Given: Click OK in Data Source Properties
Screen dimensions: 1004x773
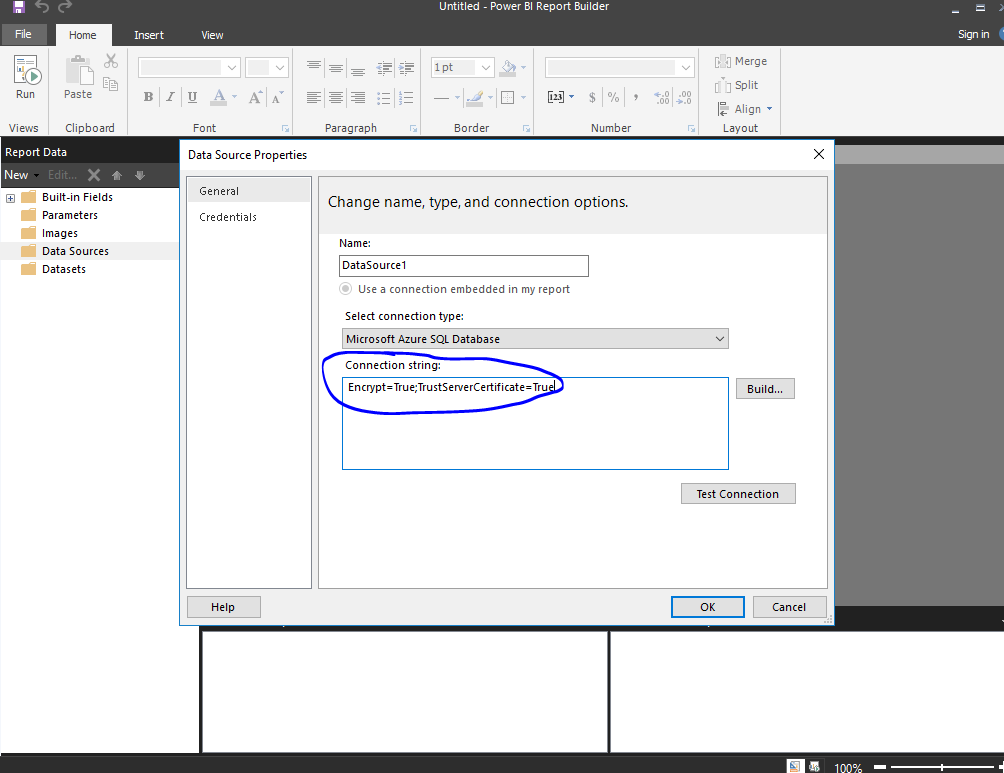Looking at the screenshot, I should point(708,607).
